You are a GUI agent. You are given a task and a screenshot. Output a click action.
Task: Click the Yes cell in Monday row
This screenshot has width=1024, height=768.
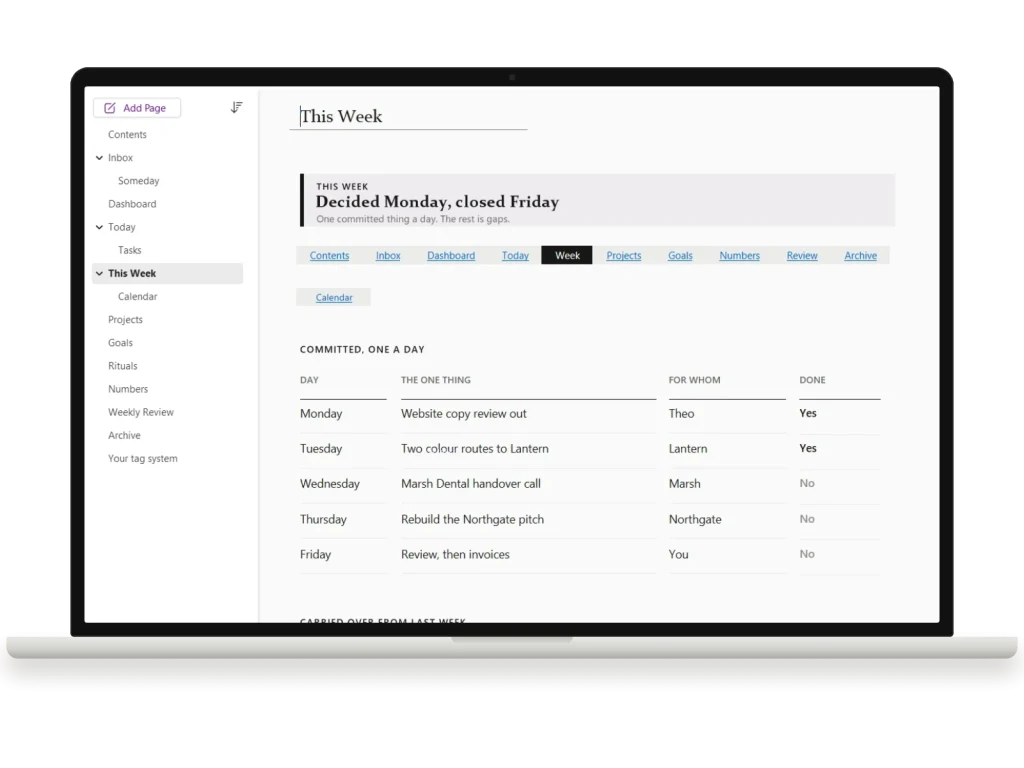tap(808, 413)
